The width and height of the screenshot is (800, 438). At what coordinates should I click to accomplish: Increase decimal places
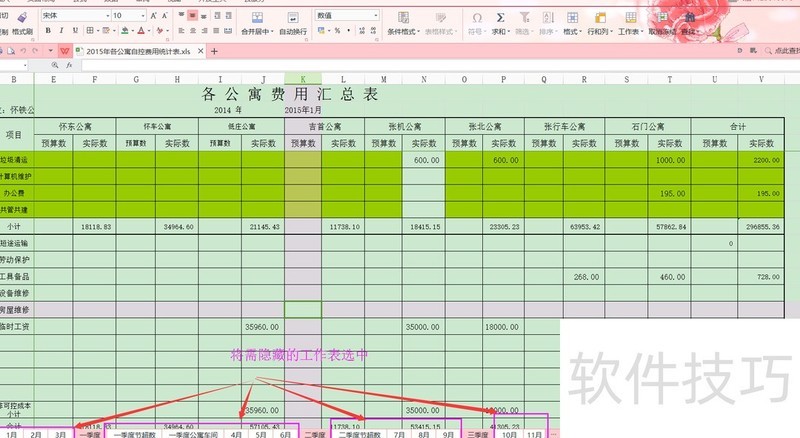point(362,31)
